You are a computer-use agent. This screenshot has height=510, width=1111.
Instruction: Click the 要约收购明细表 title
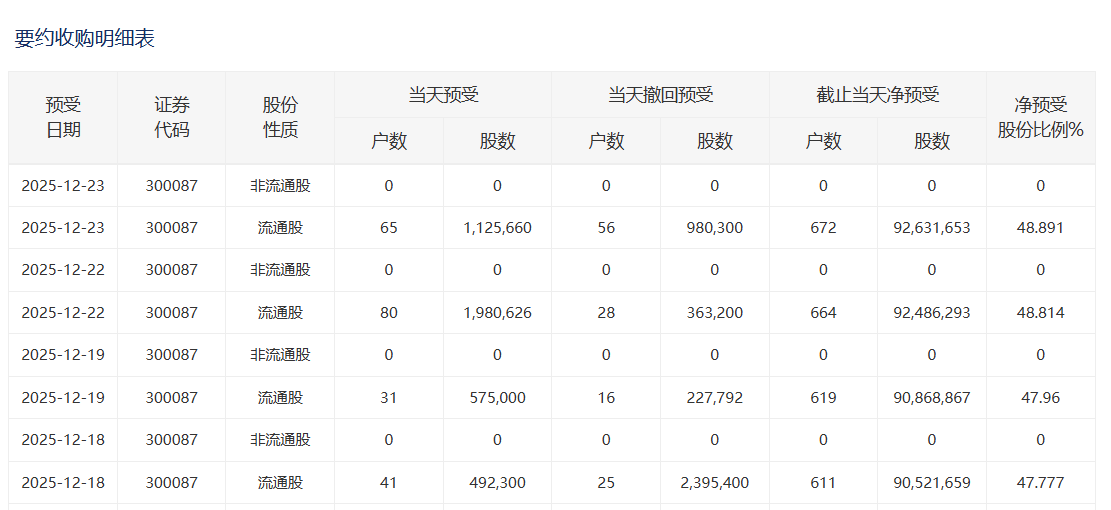tap(85, 39)
